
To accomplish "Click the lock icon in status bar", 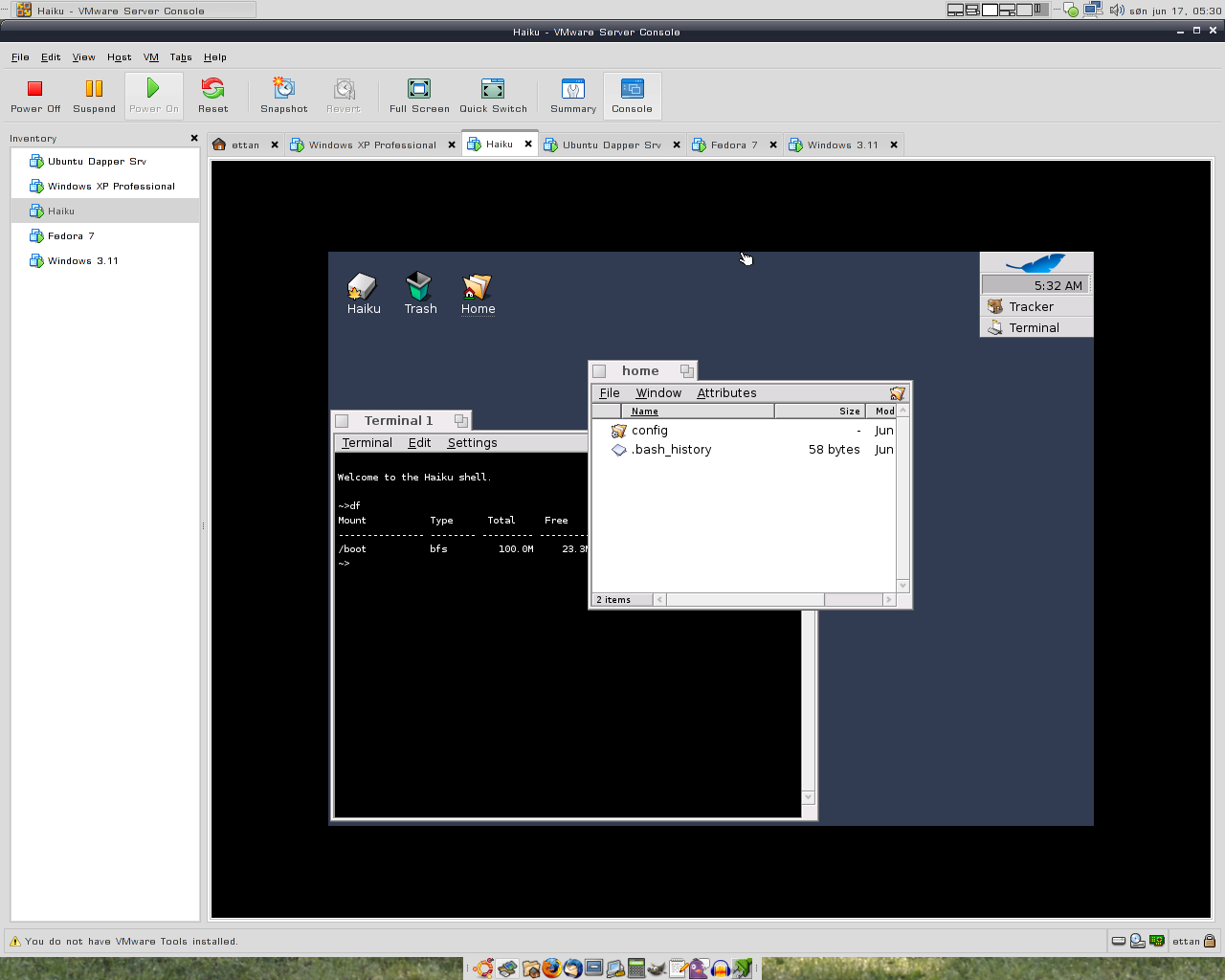I will point(1210,941).
